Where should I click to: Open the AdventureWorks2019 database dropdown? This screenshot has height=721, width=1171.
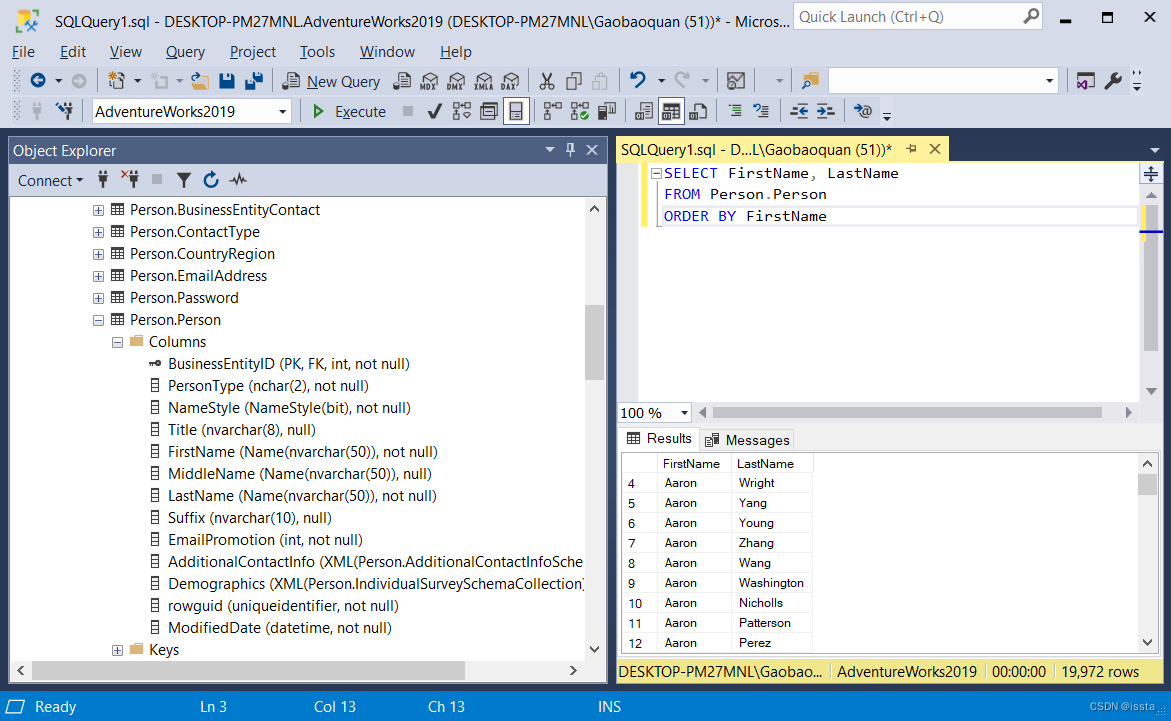[284, 111]
